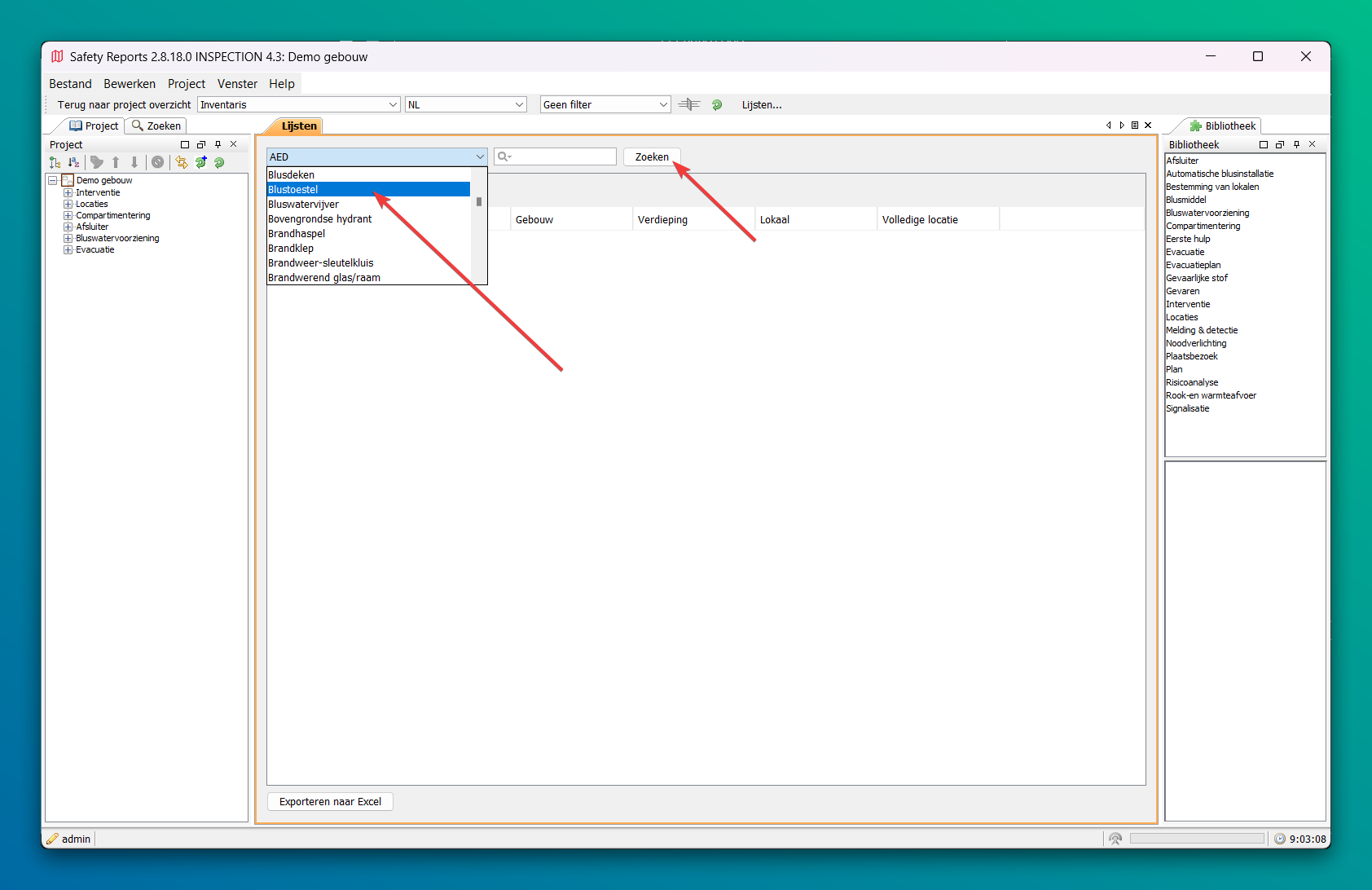Click the scroll tabs right arrow
The width and height of the screenshot is (1372, 890).
pos(1122,125)
